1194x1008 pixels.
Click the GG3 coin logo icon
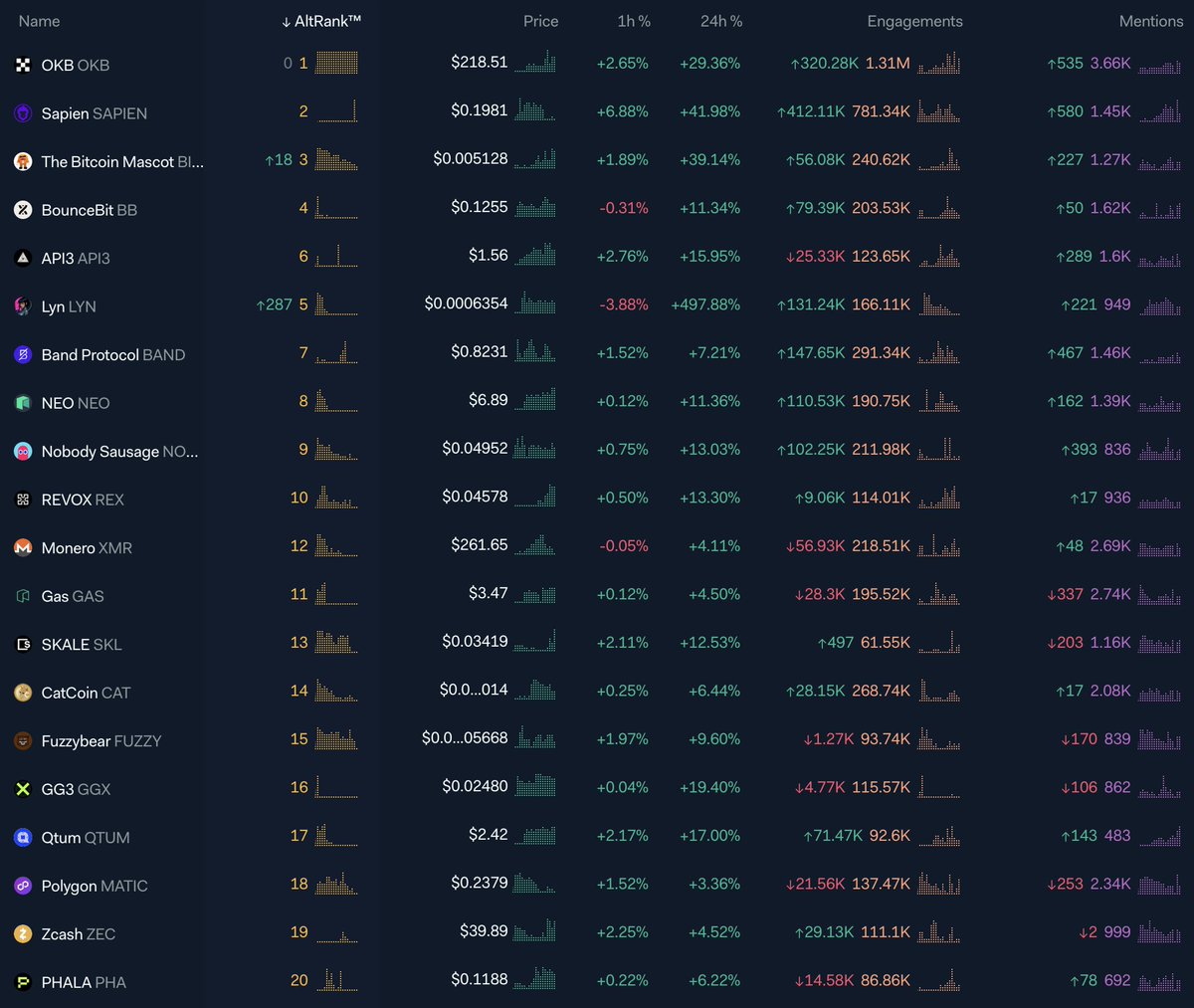(23, 789)
